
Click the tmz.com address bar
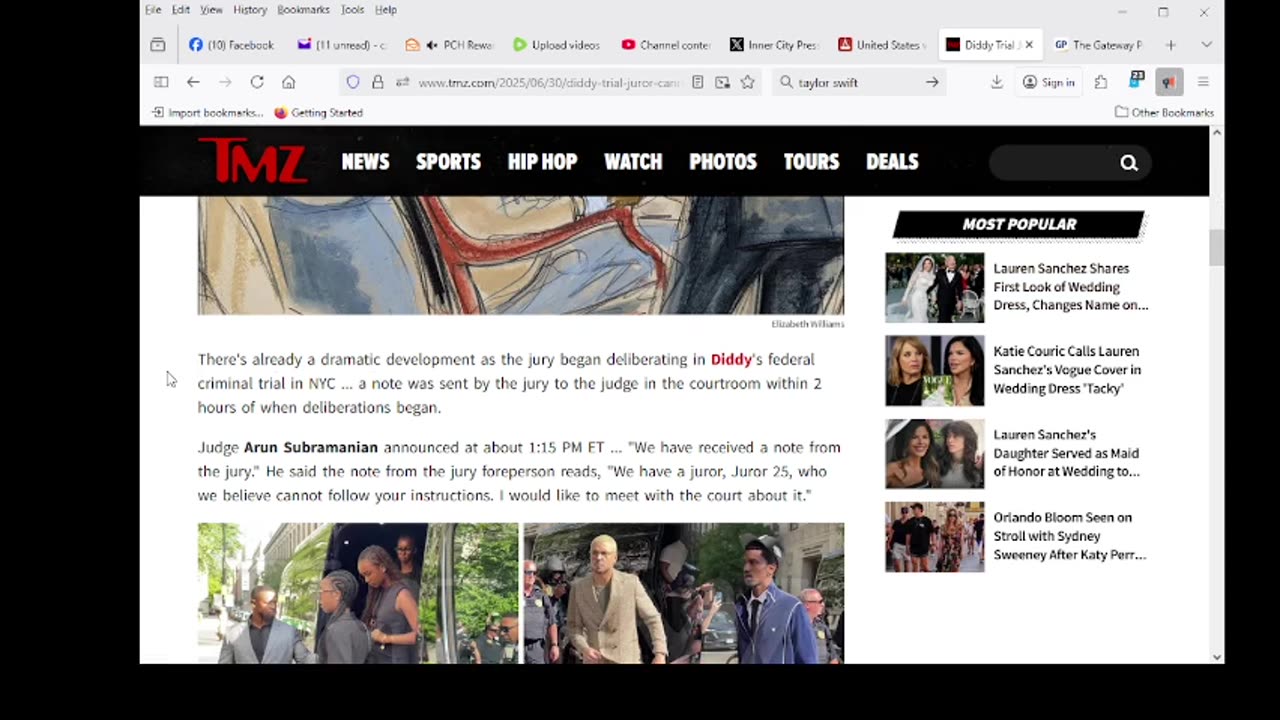point(548,82)
